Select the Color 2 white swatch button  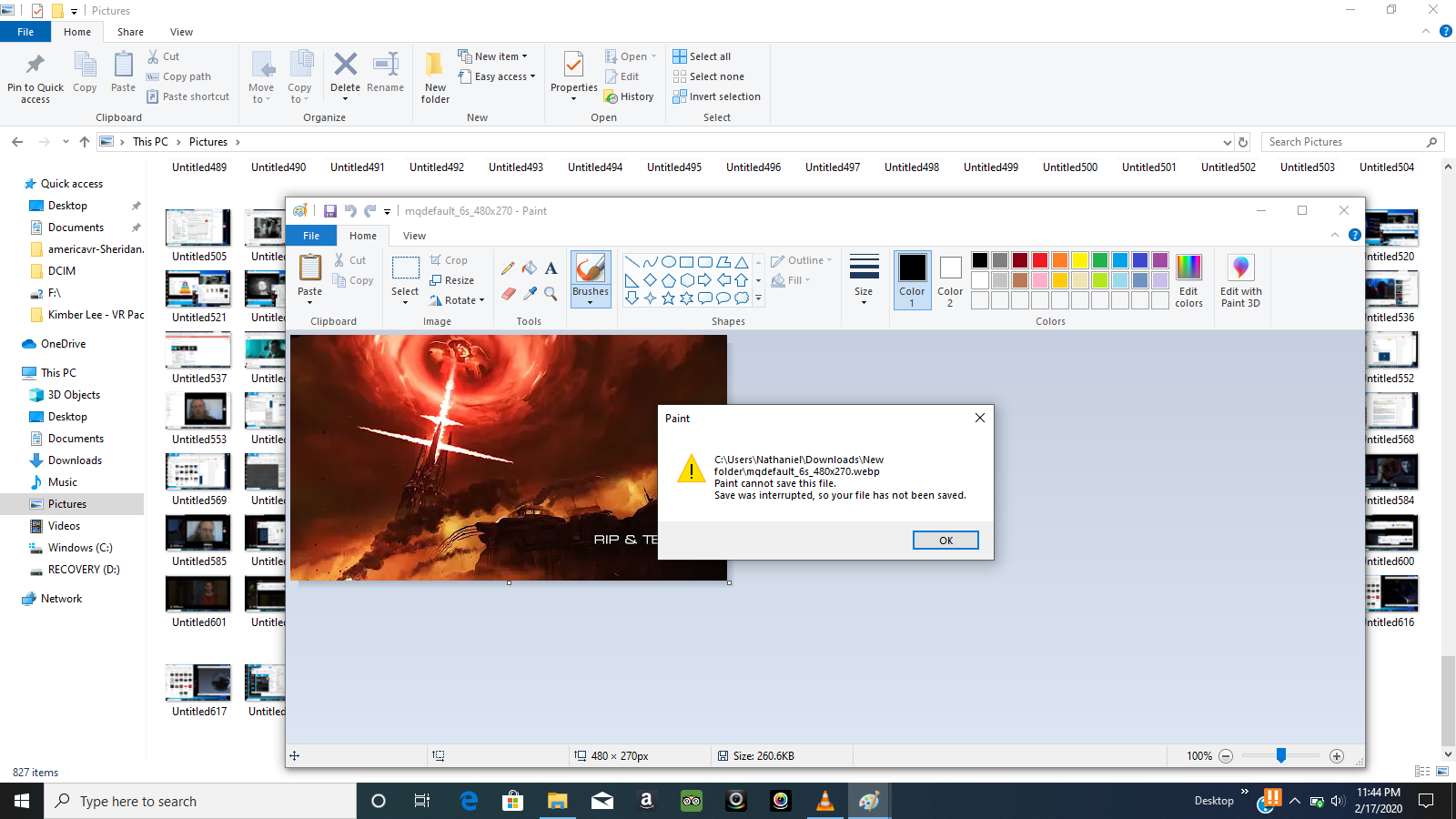click(950, 280)
